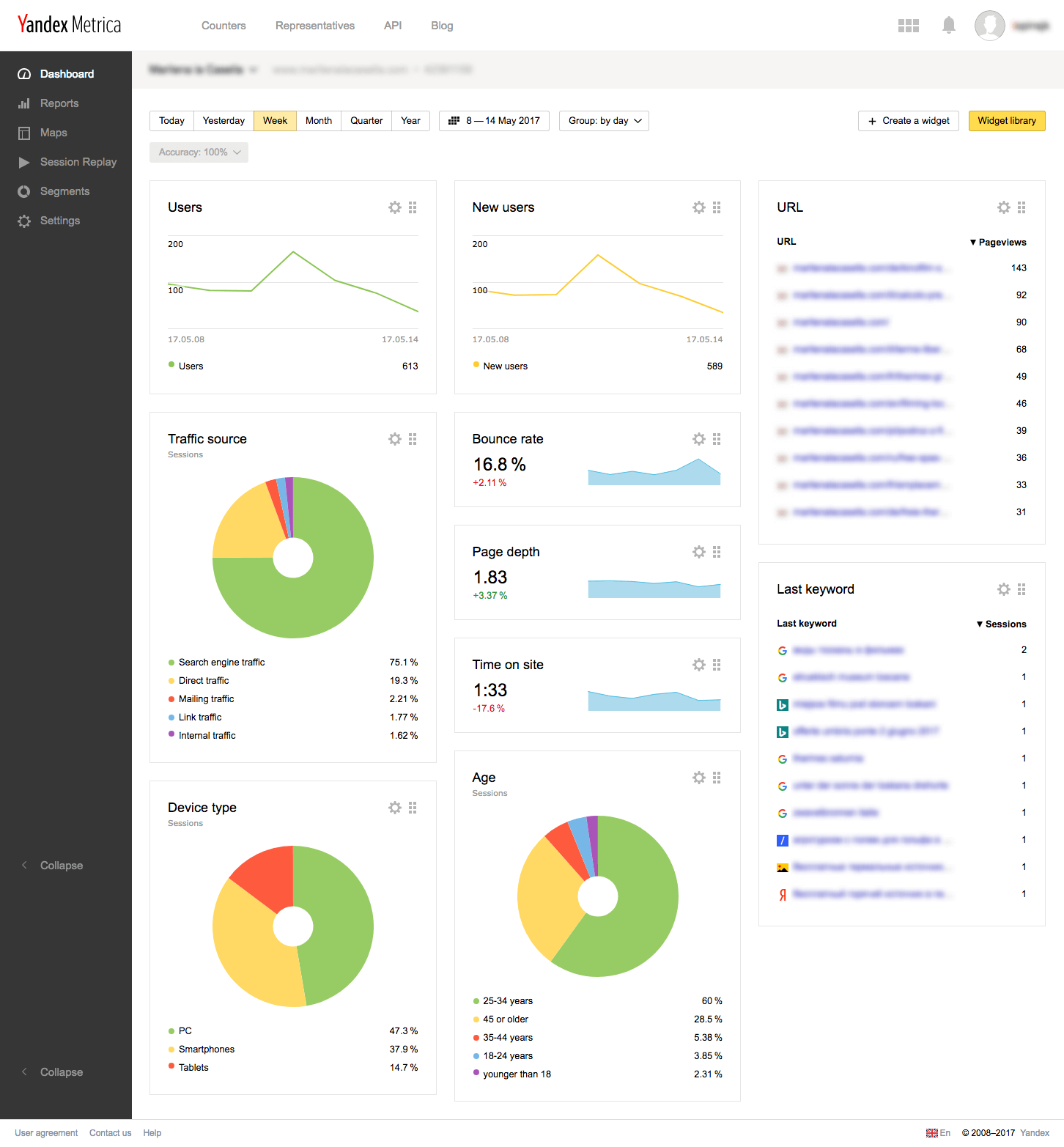Image resolution: width=1064 pixels, height=1147 pixels.
Task: Expand the counter name selector
Action: [203, 70]
